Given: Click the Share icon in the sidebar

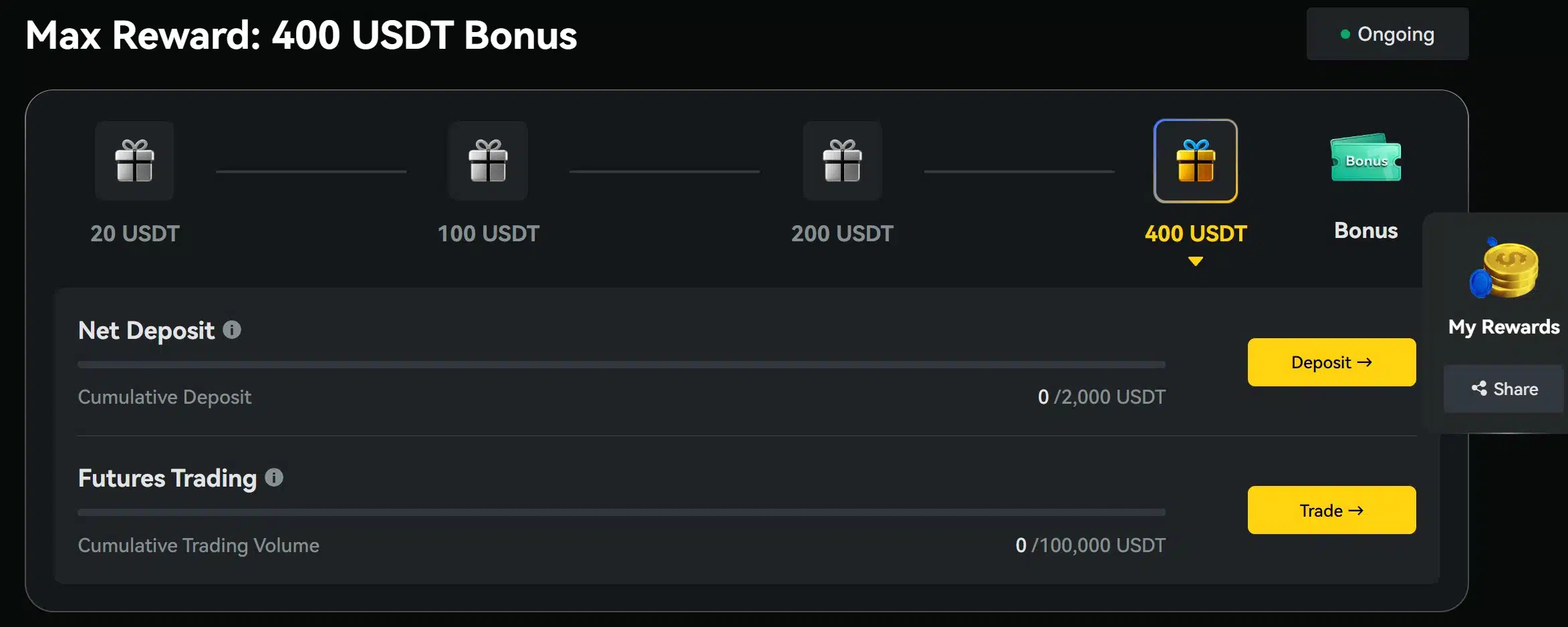Looking at the screenshot, I should point(1480,388).
